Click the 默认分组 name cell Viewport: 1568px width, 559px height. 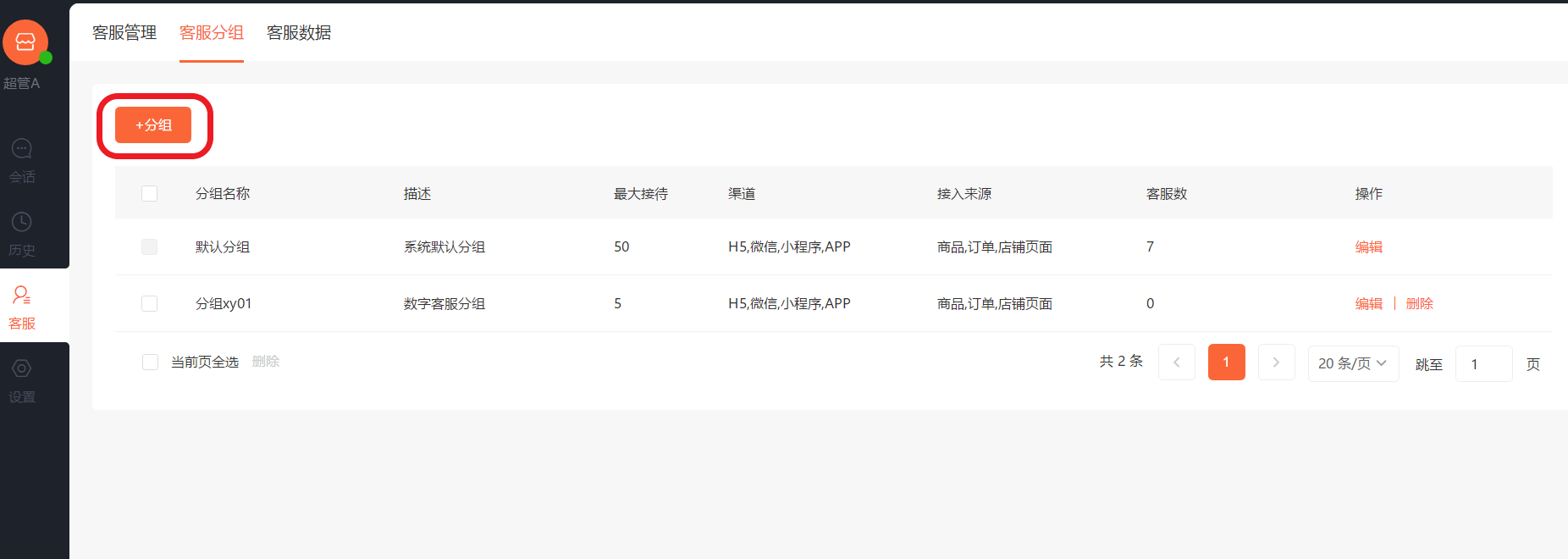point(223,247)
